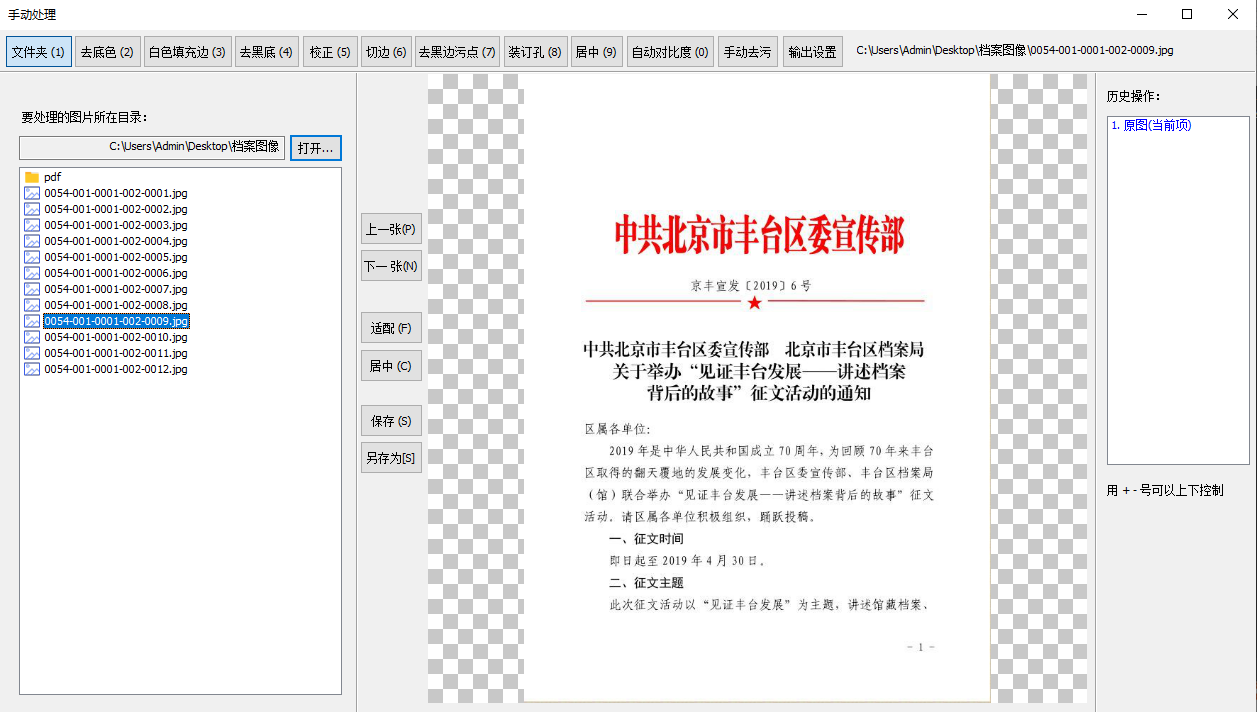1257x712 pixels.
Task: Click image icon of 0054-001-0001-002-0012.jpg
Action: [x=32, y=369]
